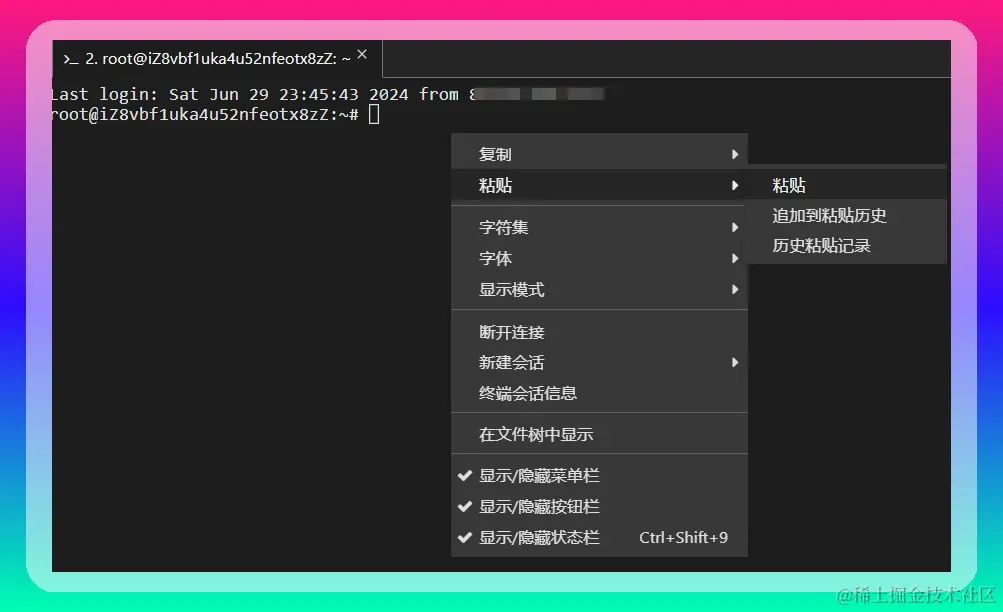This screenshot has height=612, width=1003.
Task: Select the root session tab
Action: coord(210,58)
